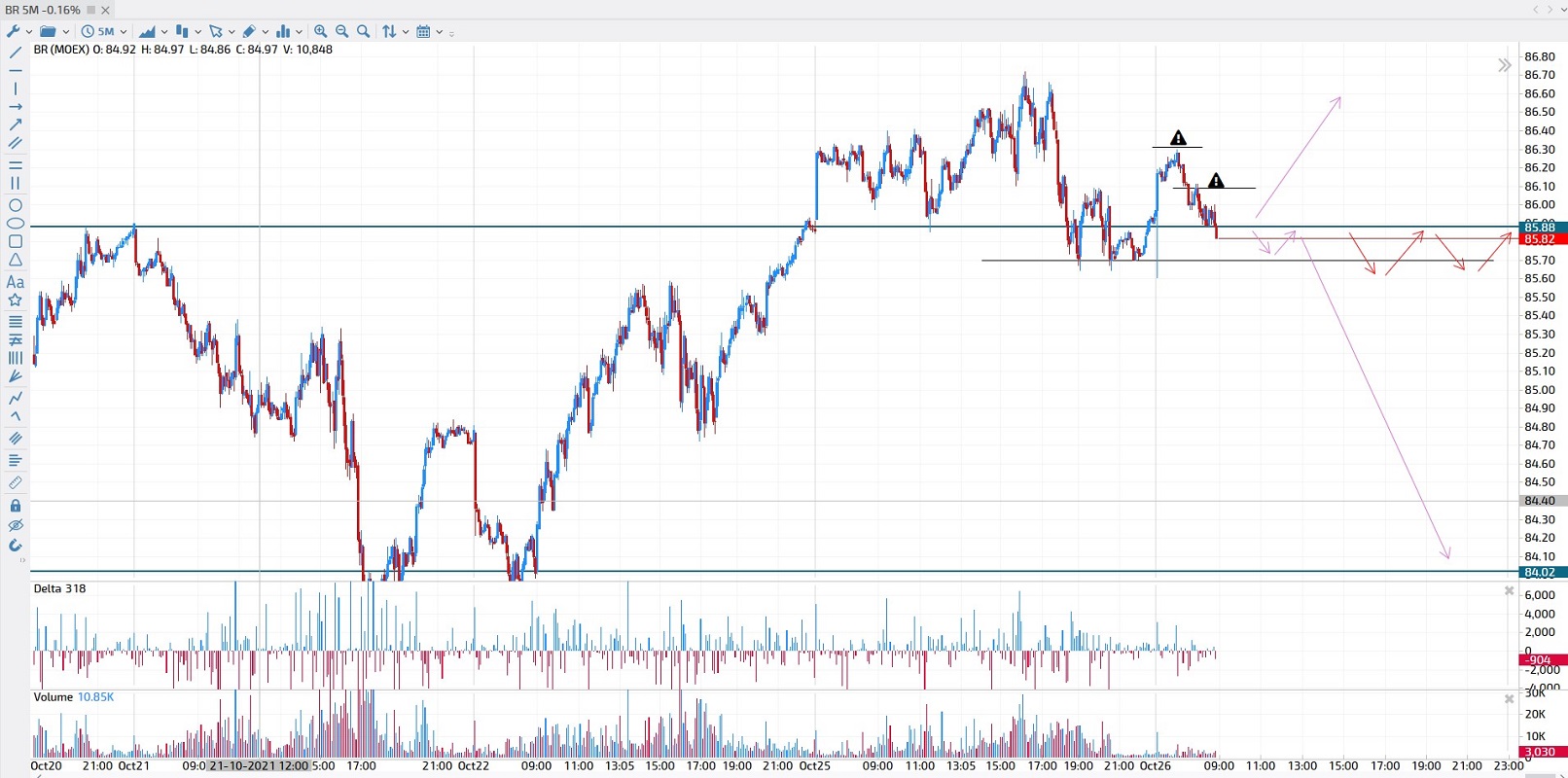
Task: Select the triangle drawing tool
Action: (x=15, y=260)
